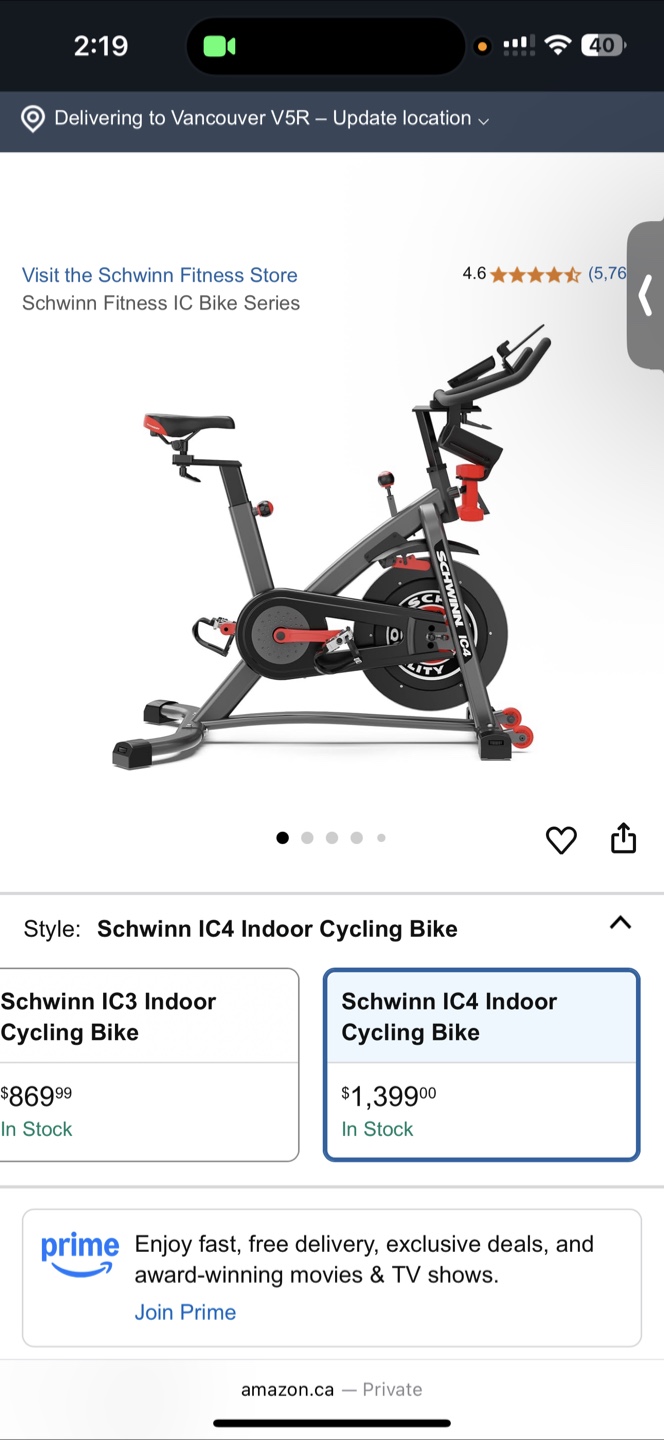Select Schwinn IC3 Indoor Cycling Bike style
Image resolution: width=664 pixels, height=1440 pixels.
[148, 1065]
